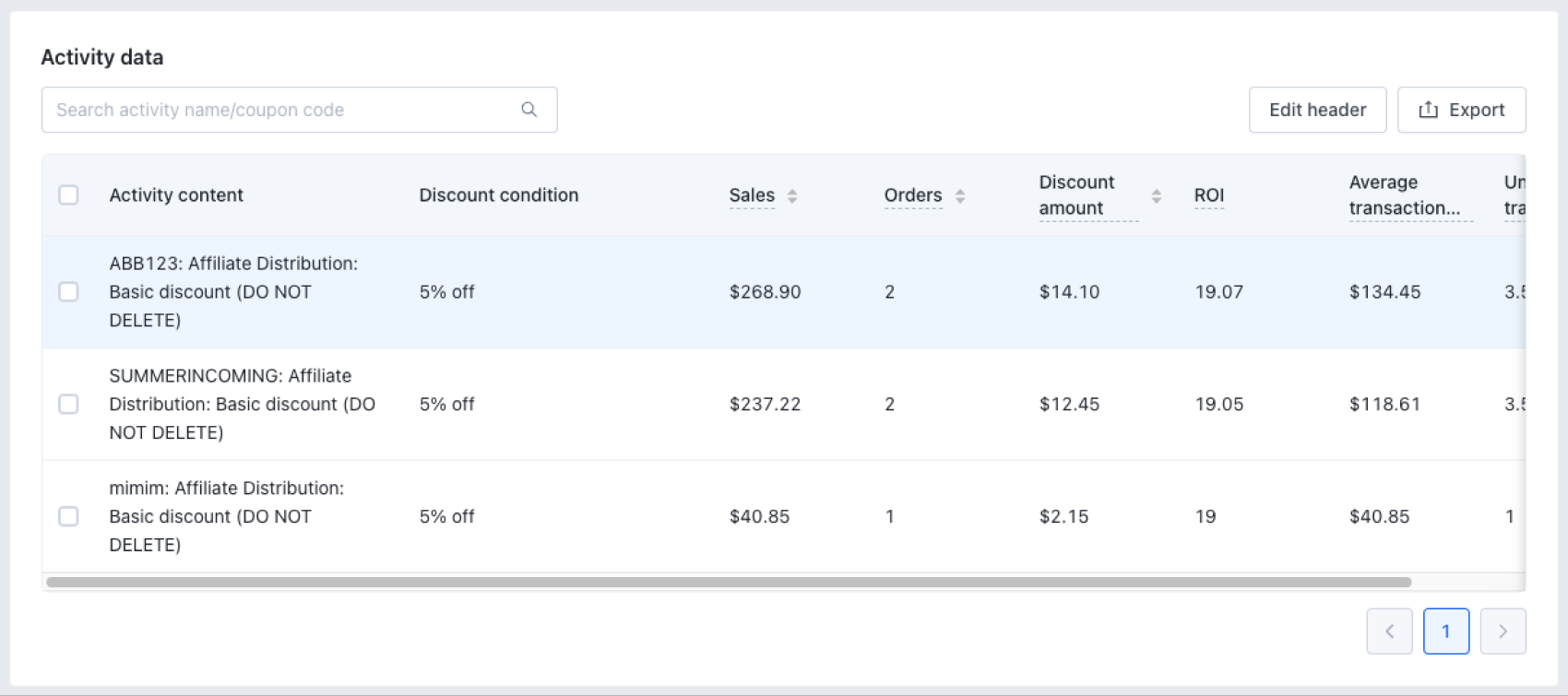The image size is (1568, 696).
Task: Open the Edit header button
Action: pyautogui.click(x=1317, y=110)
